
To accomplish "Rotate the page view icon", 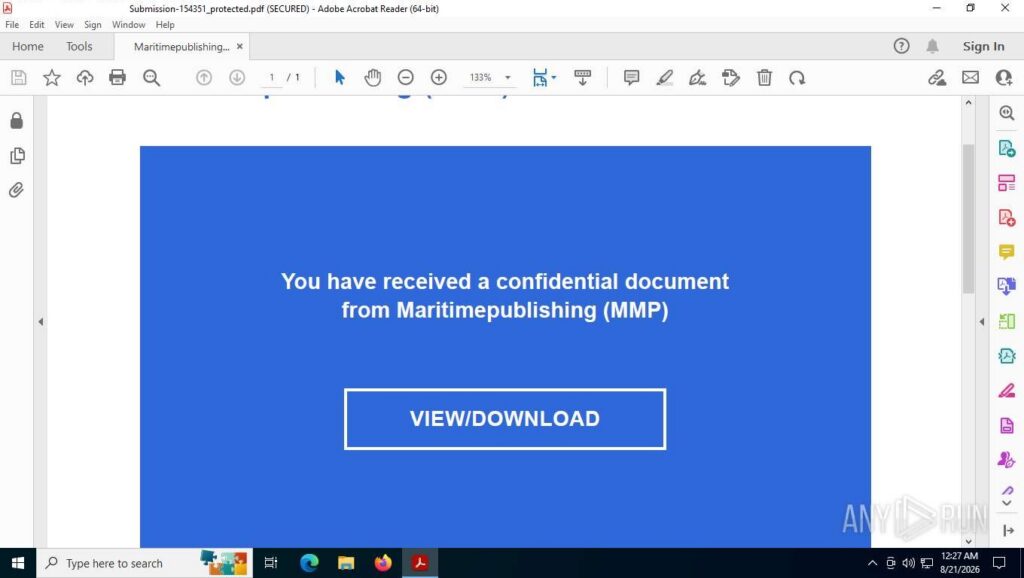I will (797, 78).
